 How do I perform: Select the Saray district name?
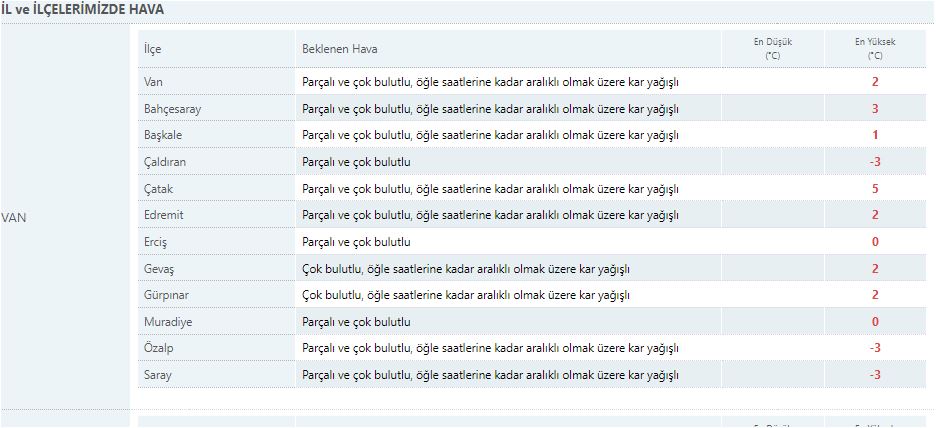(x=158, y=375)
